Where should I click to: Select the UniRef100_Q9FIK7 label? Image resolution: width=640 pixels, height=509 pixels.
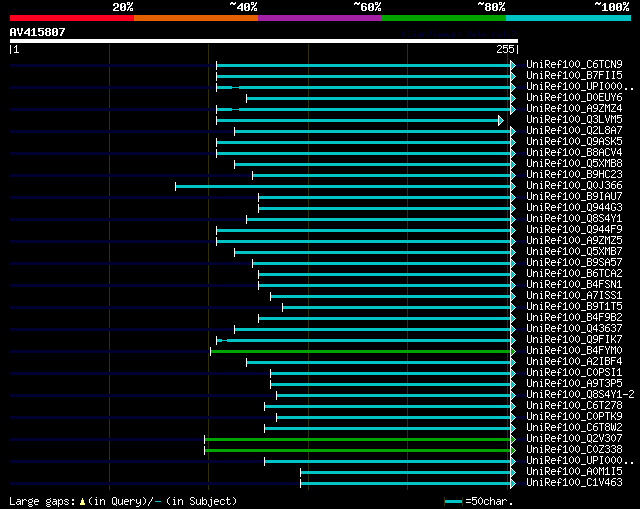574,340
